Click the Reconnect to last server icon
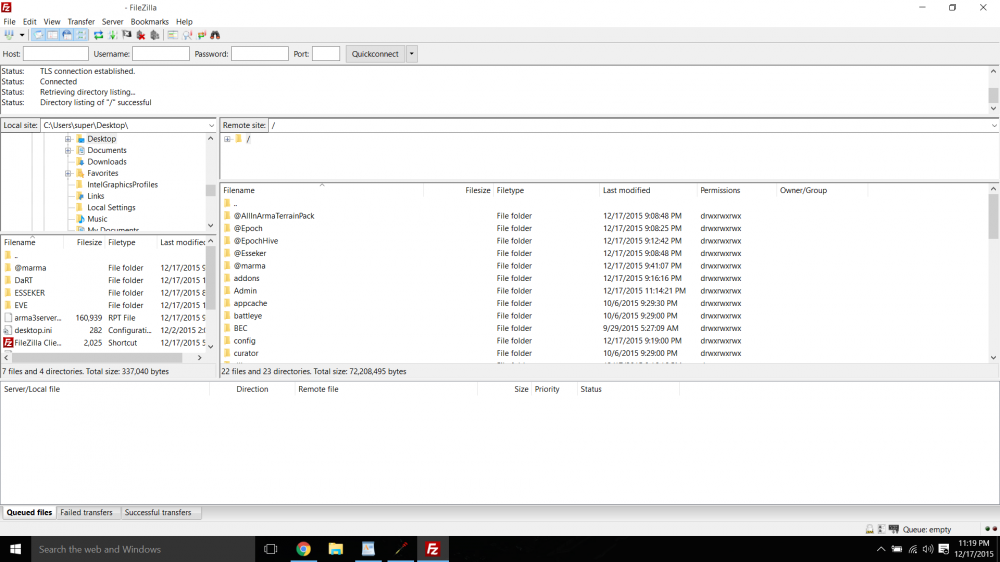The height and width of the screenshot is (562, 1000). pyautogui.click(x=154, y=35)
